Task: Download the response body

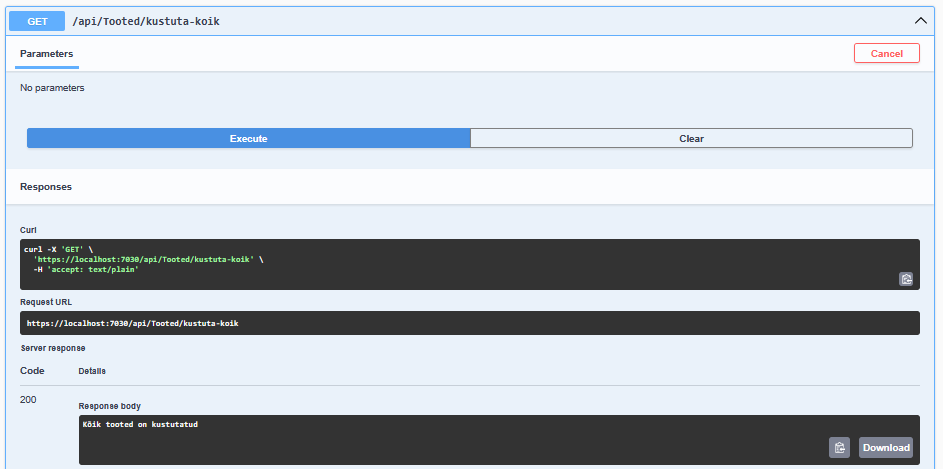Action: coord(885,447)
